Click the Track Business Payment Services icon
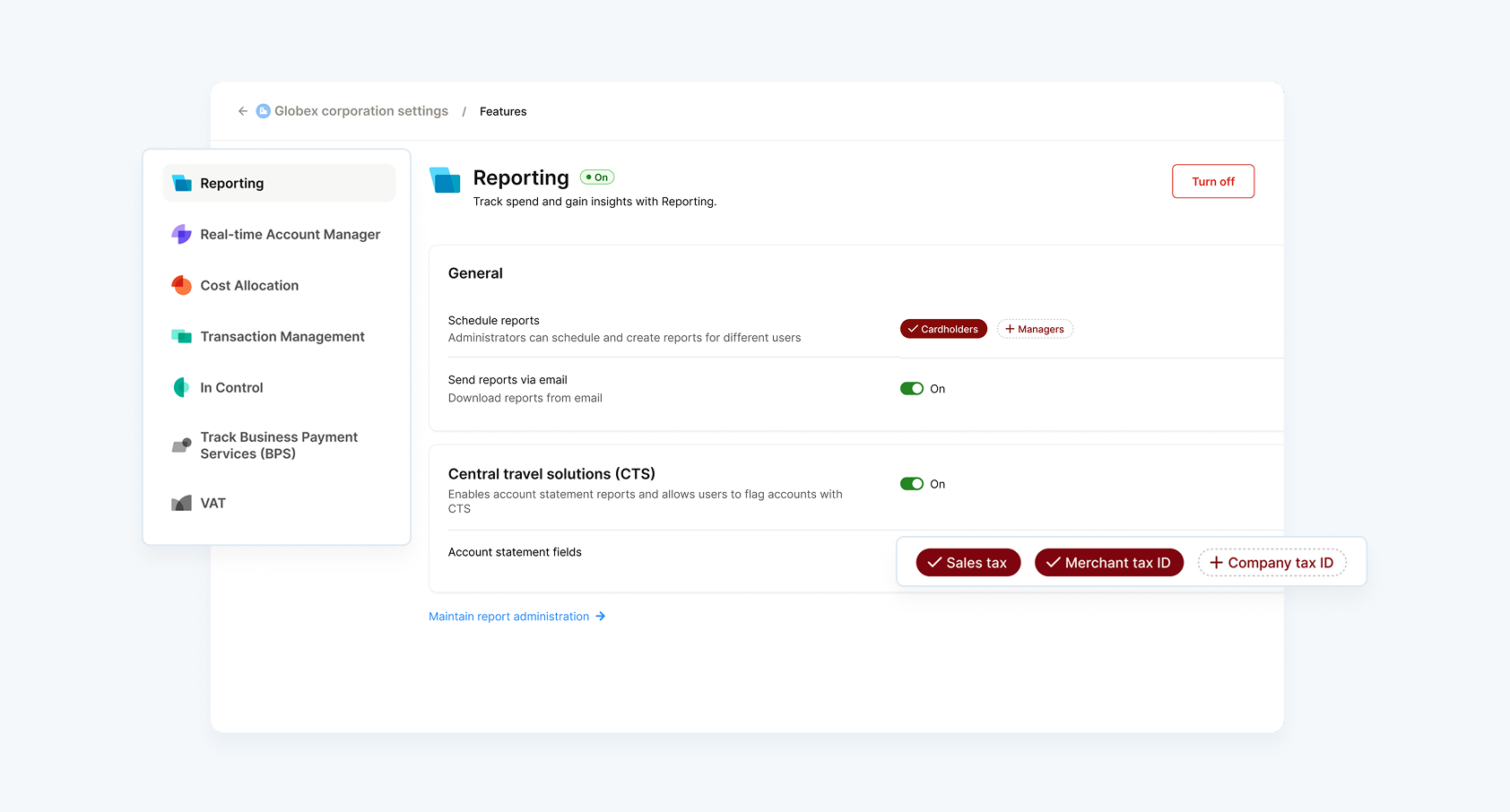 (x=182, y=445)
